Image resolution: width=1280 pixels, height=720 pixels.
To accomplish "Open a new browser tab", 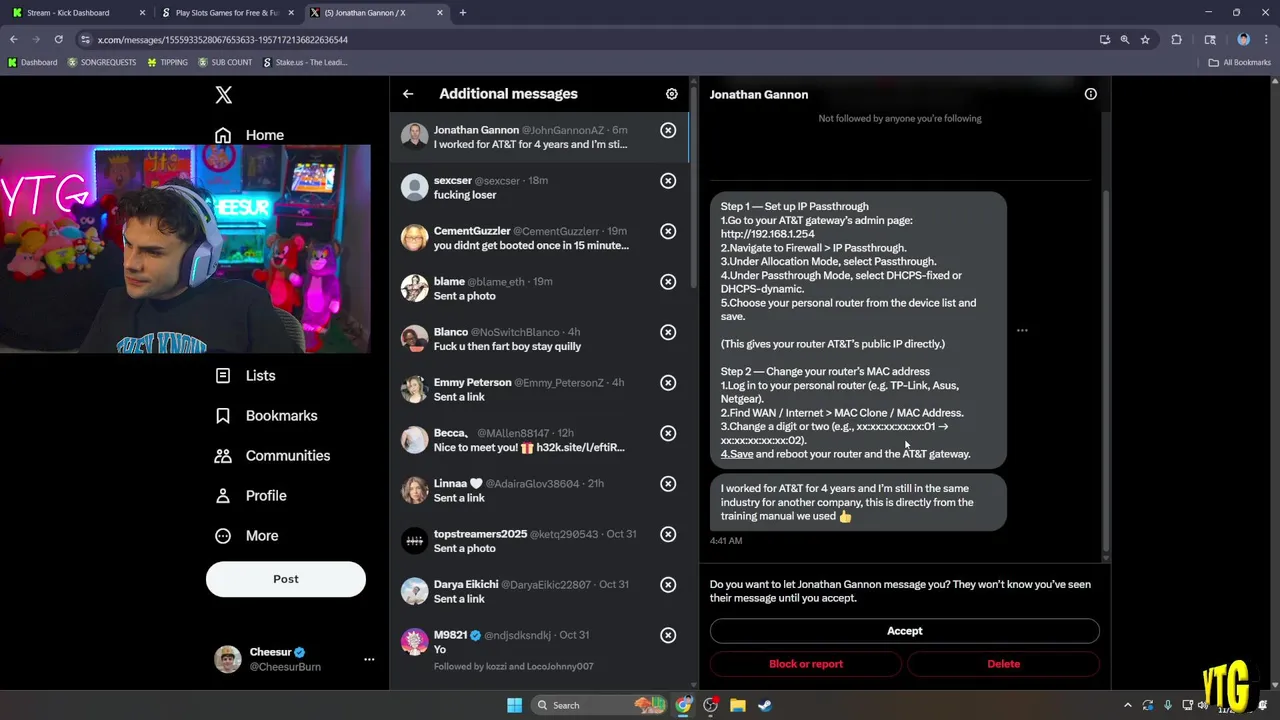I will tap(463, 13).
